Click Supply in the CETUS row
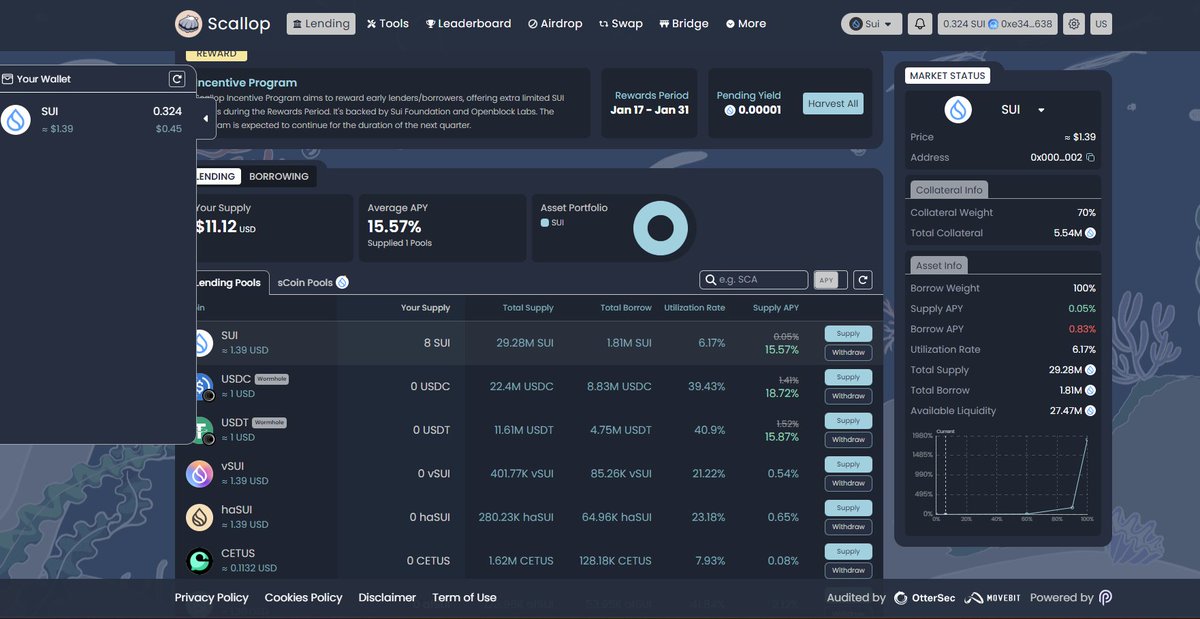Screen dimensions: 1200x619 [848, 551]
